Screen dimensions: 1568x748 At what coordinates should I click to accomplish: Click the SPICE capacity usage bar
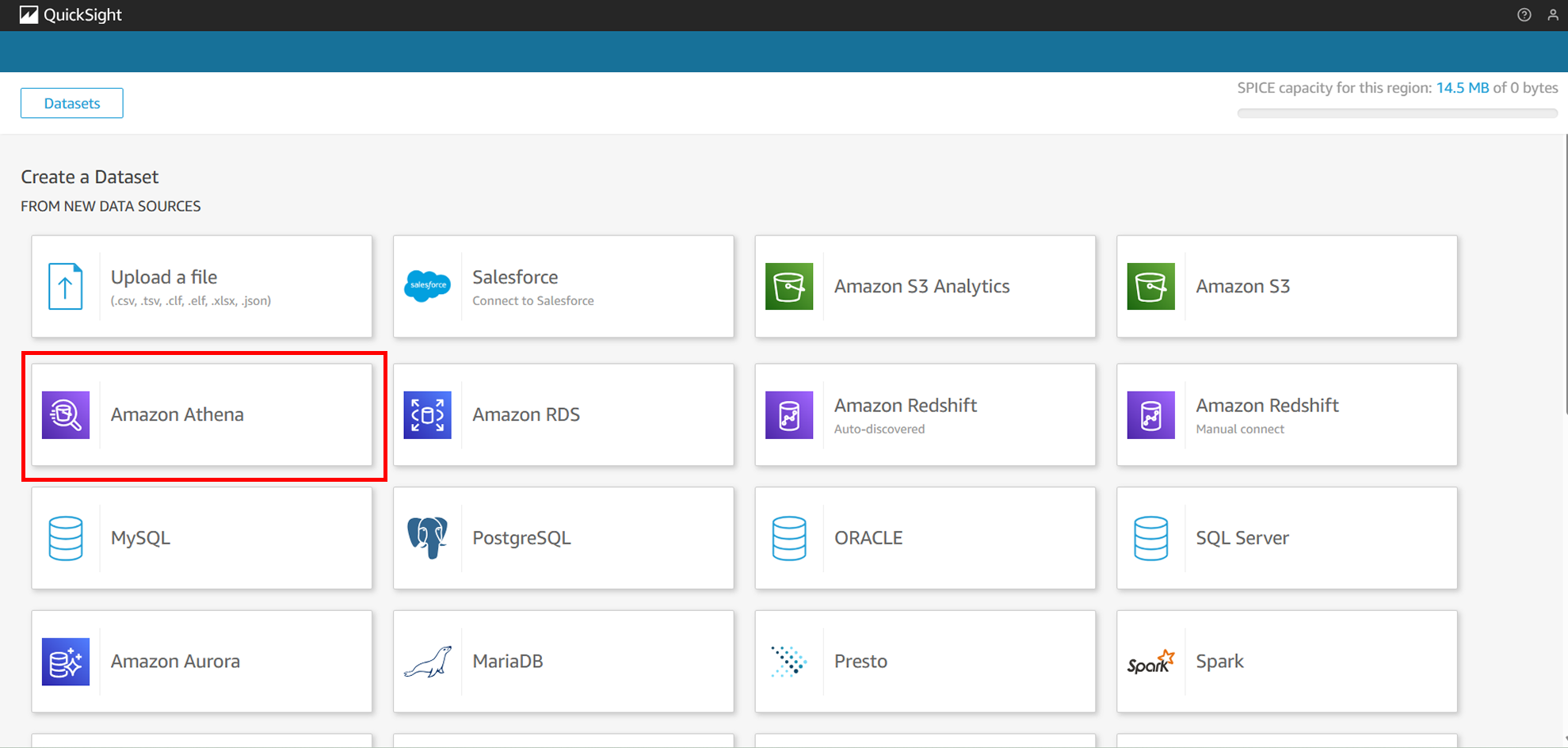click(x=1397, y=113)
